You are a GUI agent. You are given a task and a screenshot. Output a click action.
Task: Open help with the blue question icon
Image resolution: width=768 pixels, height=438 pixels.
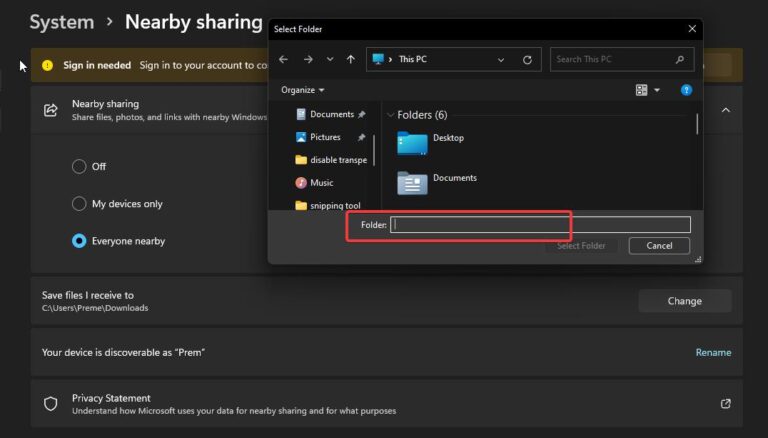[686, 90]
